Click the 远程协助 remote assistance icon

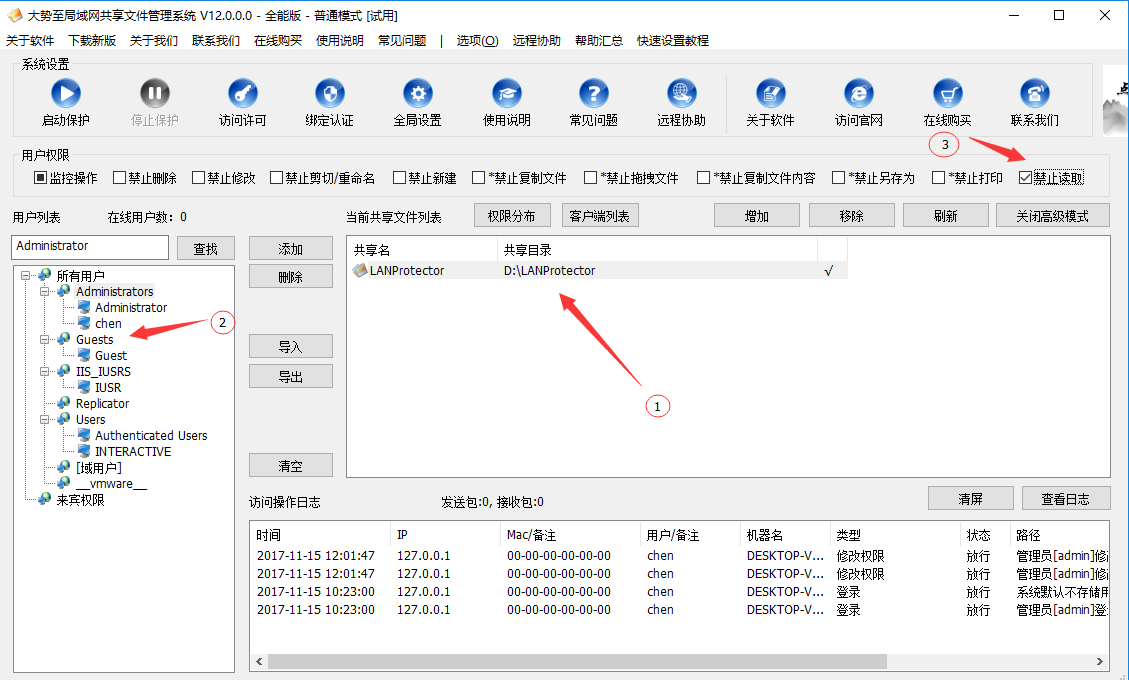[x=681, y=95]
